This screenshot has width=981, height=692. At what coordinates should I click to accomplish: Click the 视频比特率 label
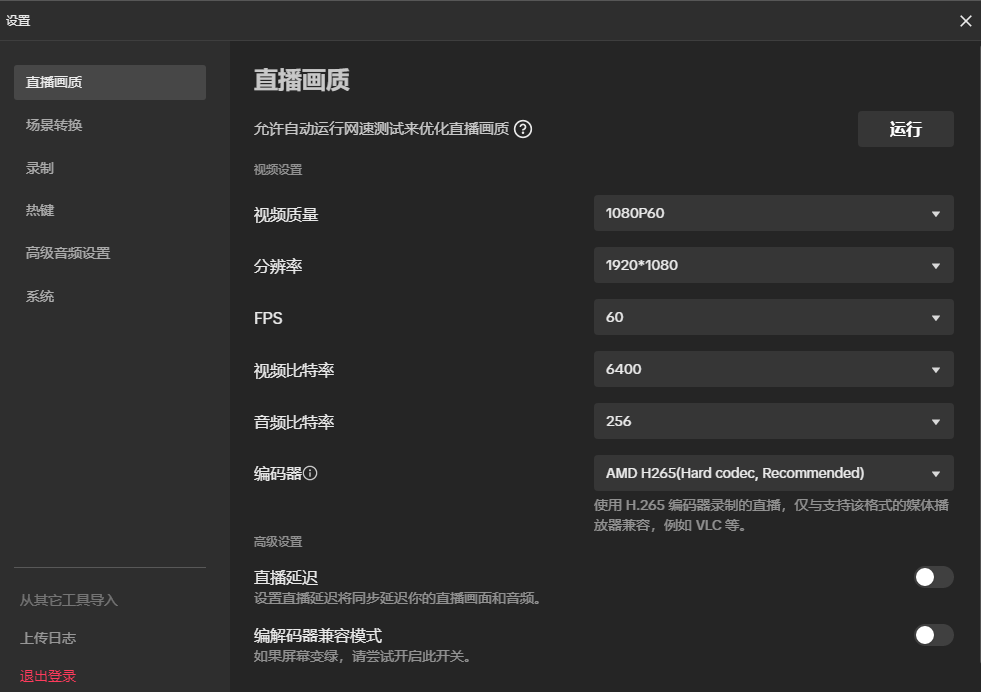(293, 370)
